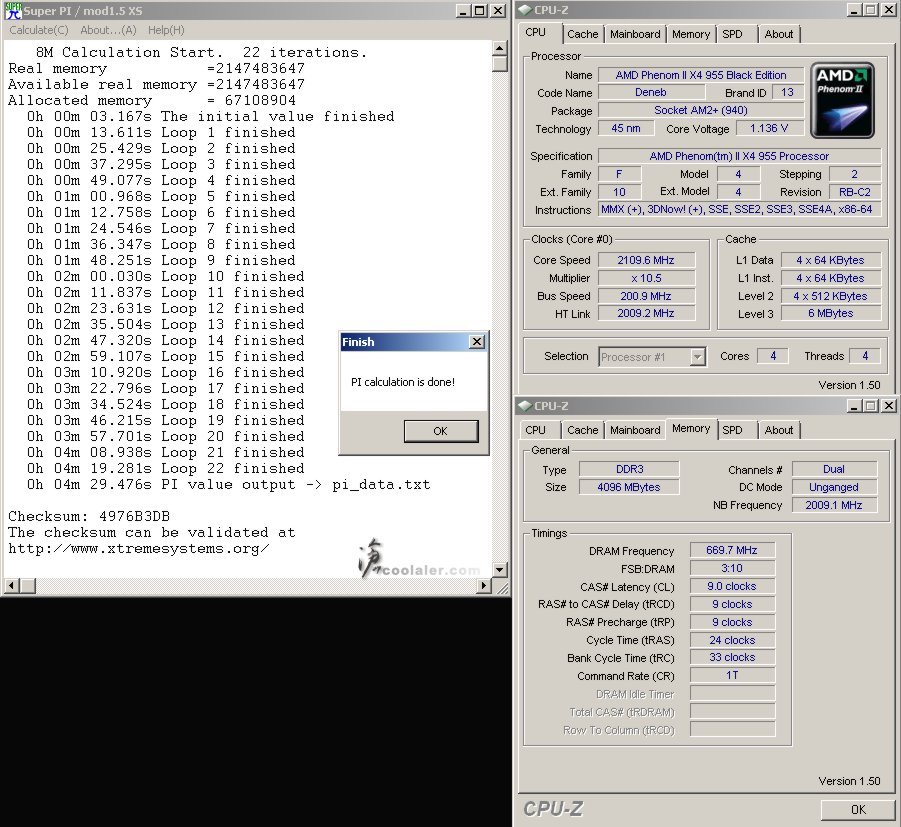Click the Loop 22 finished line
Image resolution: width=901 pixels, height=827 pixels.
165,468
